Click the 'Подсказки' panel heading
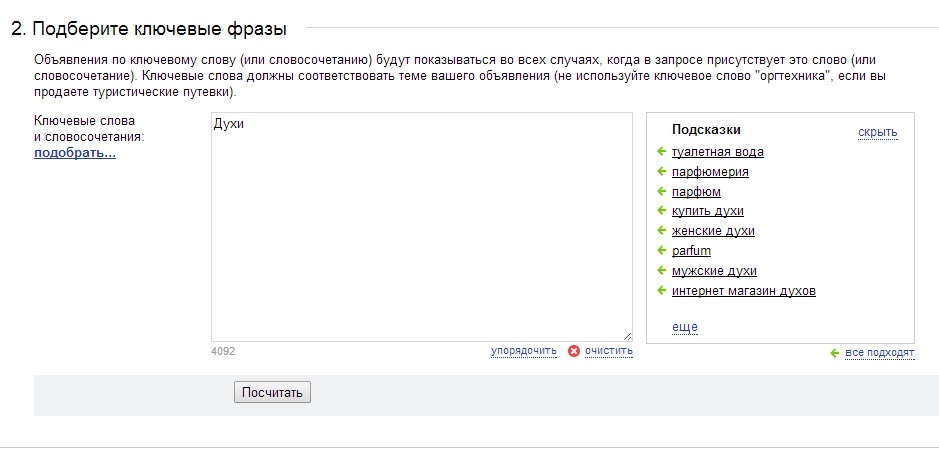Image resolution: width=939 pixels, height=453 pixels. pos(706,129)
